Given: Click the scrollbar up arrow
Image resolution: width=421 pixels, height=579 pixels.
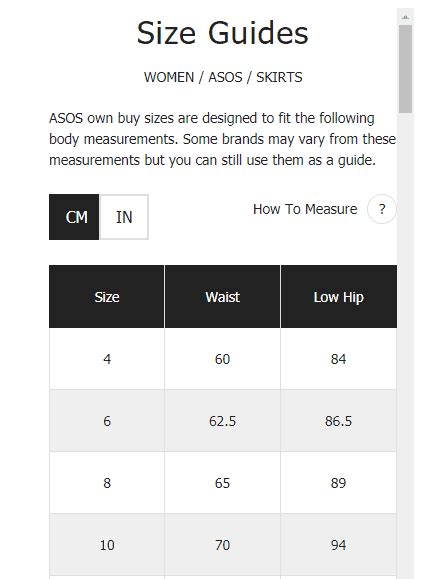Looking at the screenshot, I should click(x=405, y=17).
